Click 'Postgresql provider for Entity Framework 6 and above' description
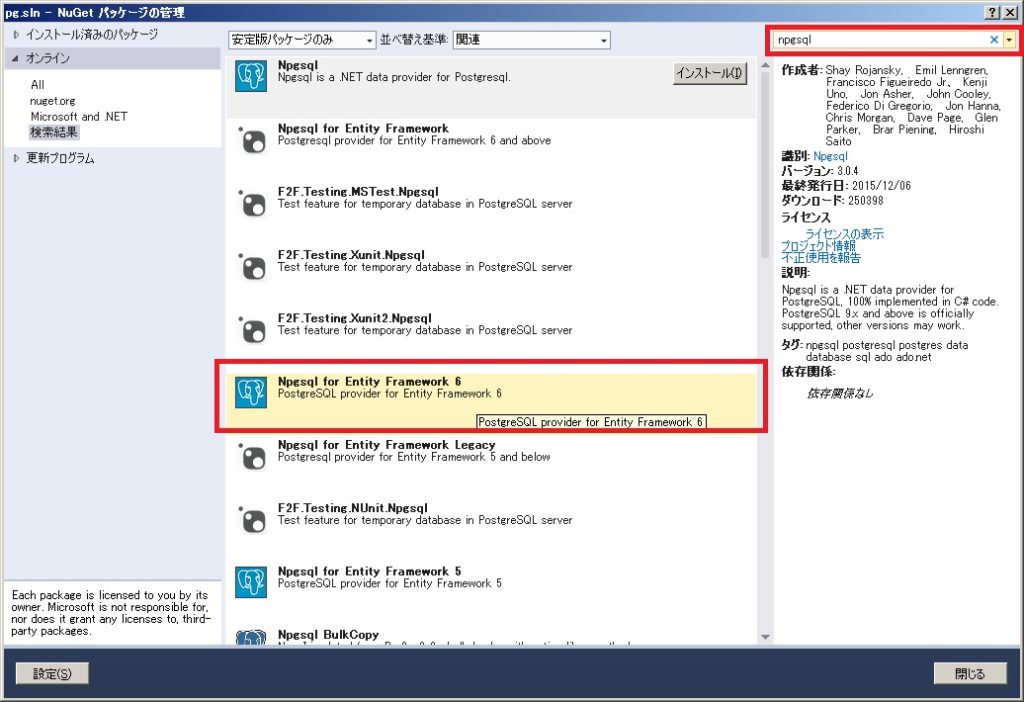 [414, 140]
